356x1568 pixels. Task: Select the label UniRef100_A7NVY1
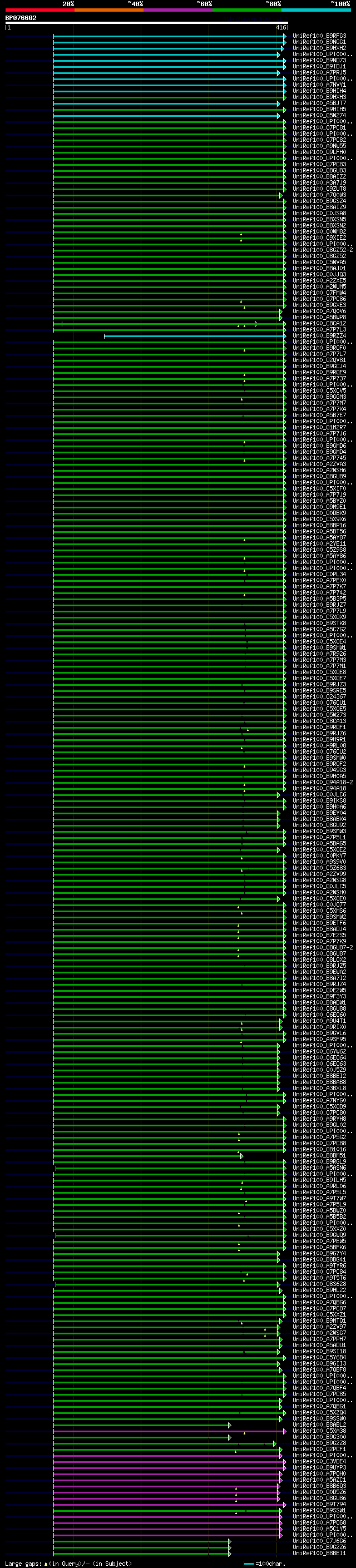(x=319, y=85)
